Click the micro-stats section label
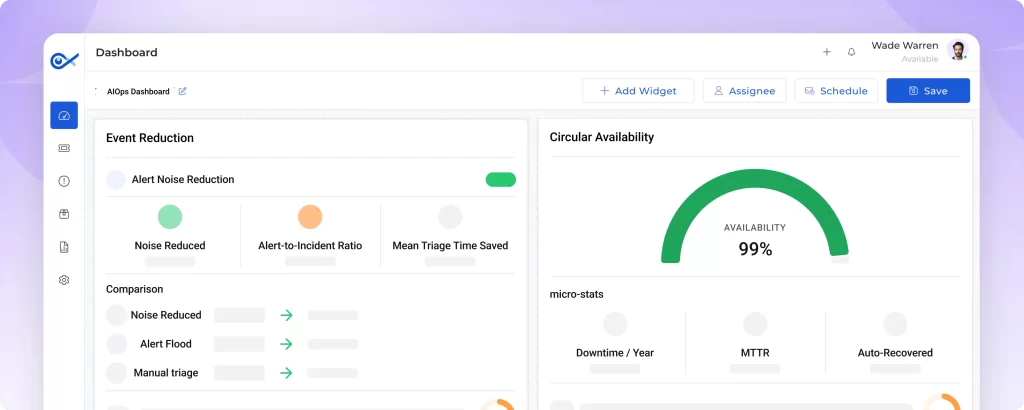Viewport: 1024px width, 410px height. 577,294
